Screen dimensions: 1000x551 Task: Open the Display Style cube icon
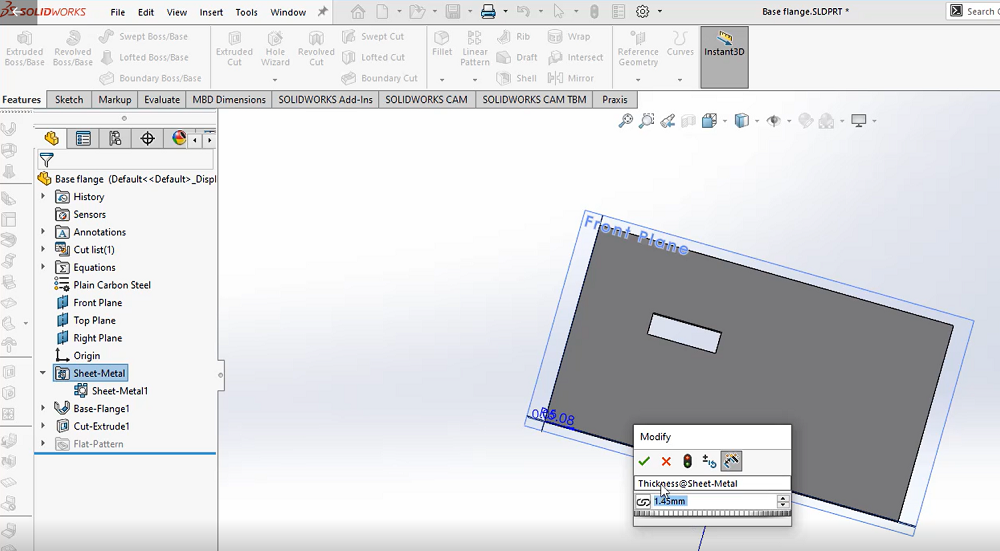[x=741, y=121]
